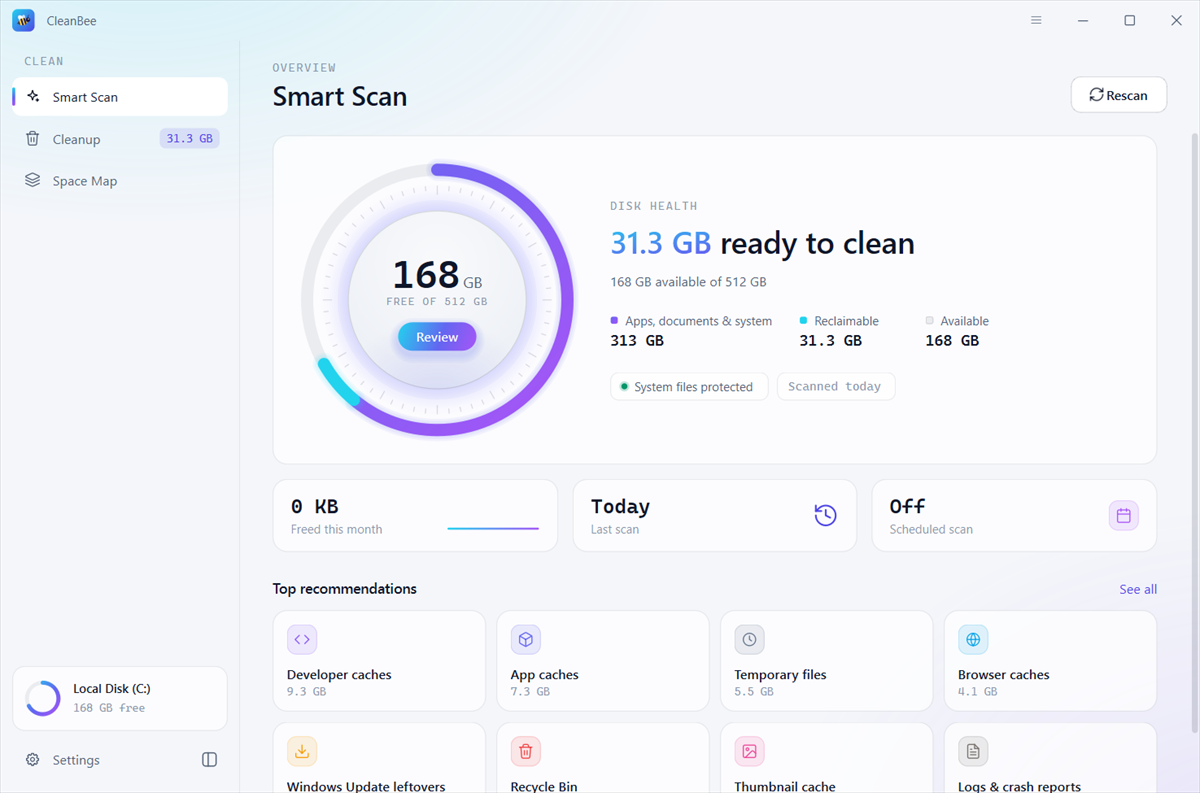
Task: Open the Freed this month card
Action: (415, 515)
